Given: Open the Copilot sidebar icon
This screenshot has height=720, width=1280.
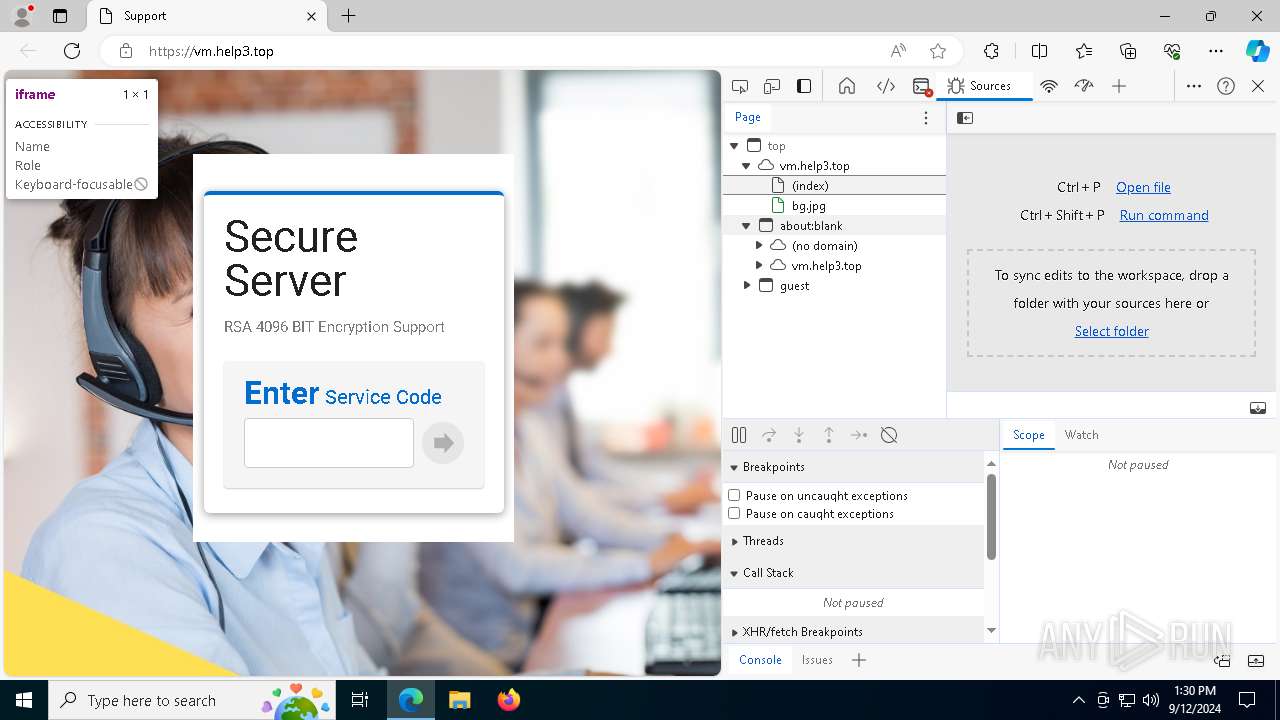Looking at the screenshot, I should [x=1257, y=51].
